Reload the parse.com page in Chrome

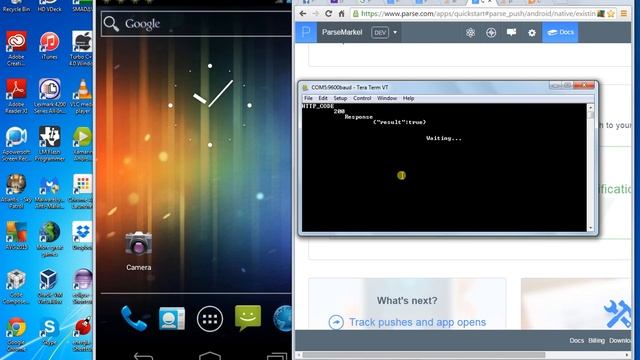pyautogui.click(x=328, y=13)
